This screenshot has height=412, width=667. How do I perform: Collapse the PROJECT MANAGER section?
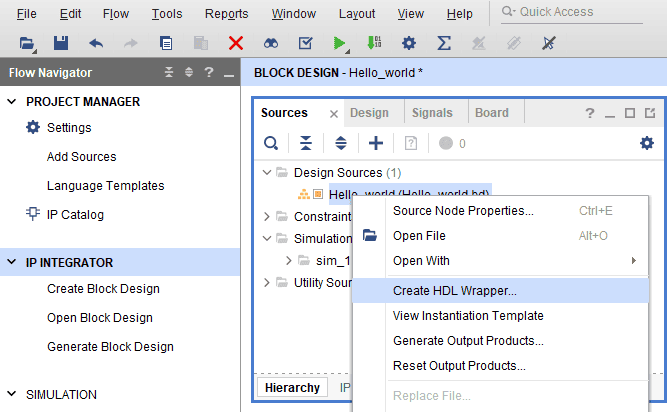point(12,102)
